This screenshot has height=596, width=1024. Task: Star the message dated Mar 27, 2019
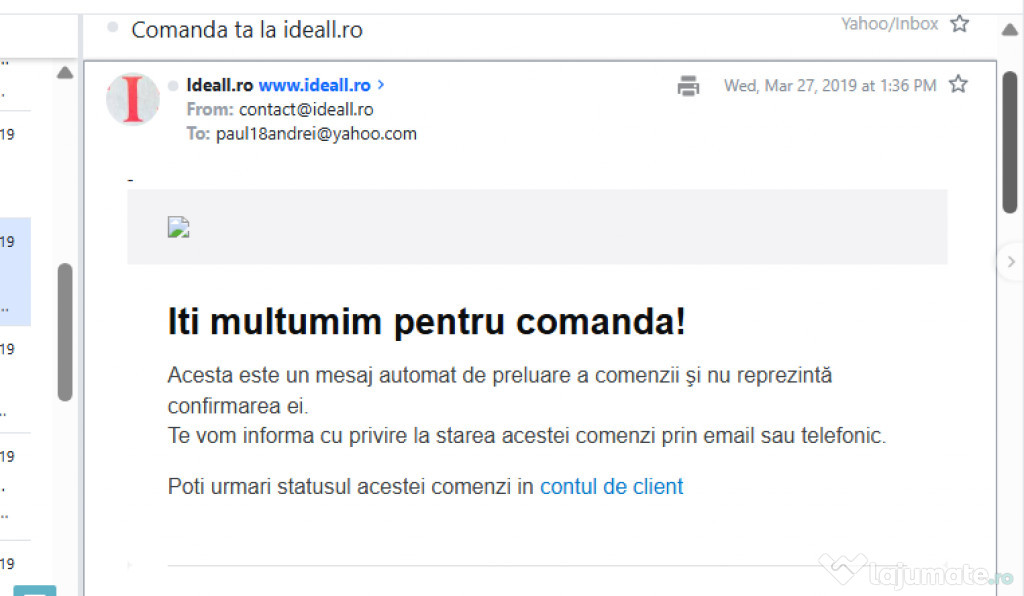tap(958, 85)
